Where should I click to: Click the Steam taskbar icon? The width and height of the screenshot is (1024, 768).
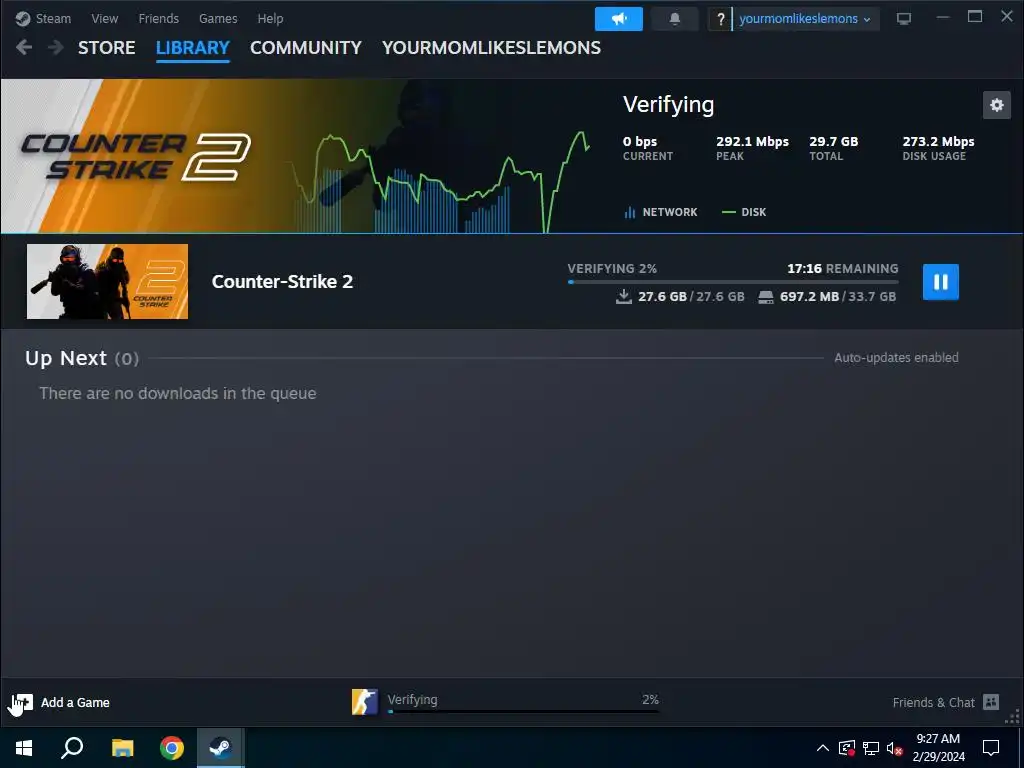pos(221,748)
